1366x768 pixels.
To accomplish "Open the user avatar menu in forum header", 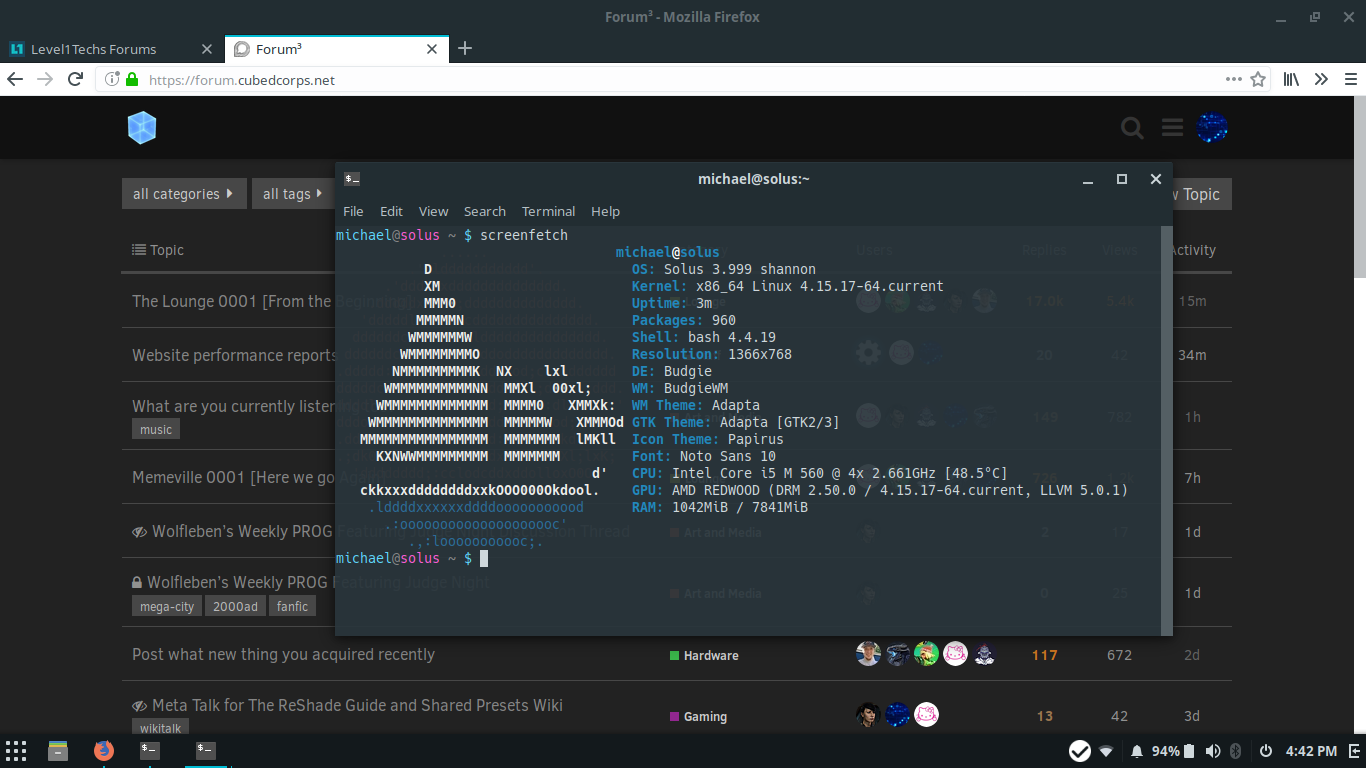I will pyautogui.click(x=1212, y=128).
